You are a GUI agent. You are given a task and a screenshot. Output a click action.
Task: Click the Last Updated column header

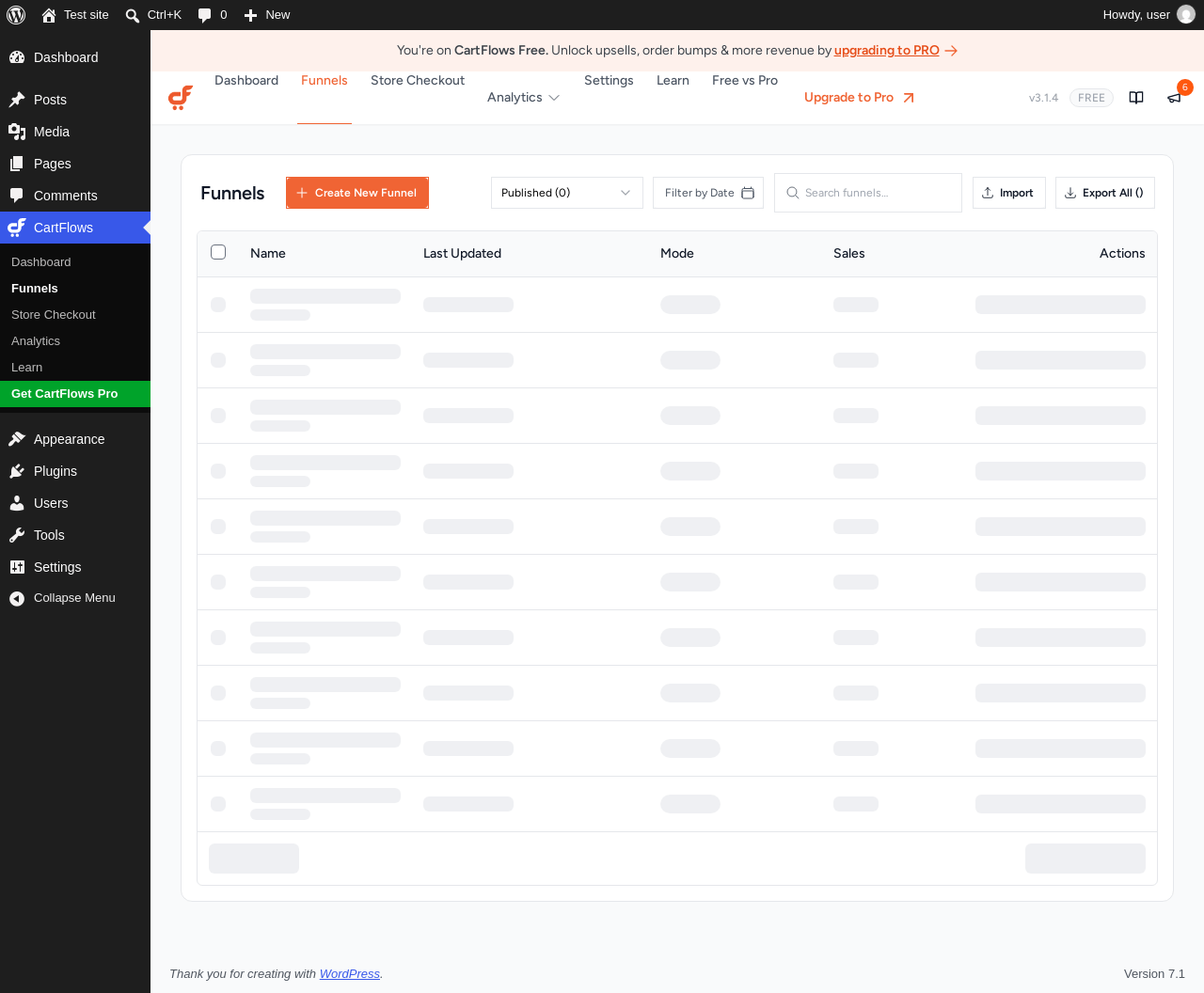coord(462,254)
